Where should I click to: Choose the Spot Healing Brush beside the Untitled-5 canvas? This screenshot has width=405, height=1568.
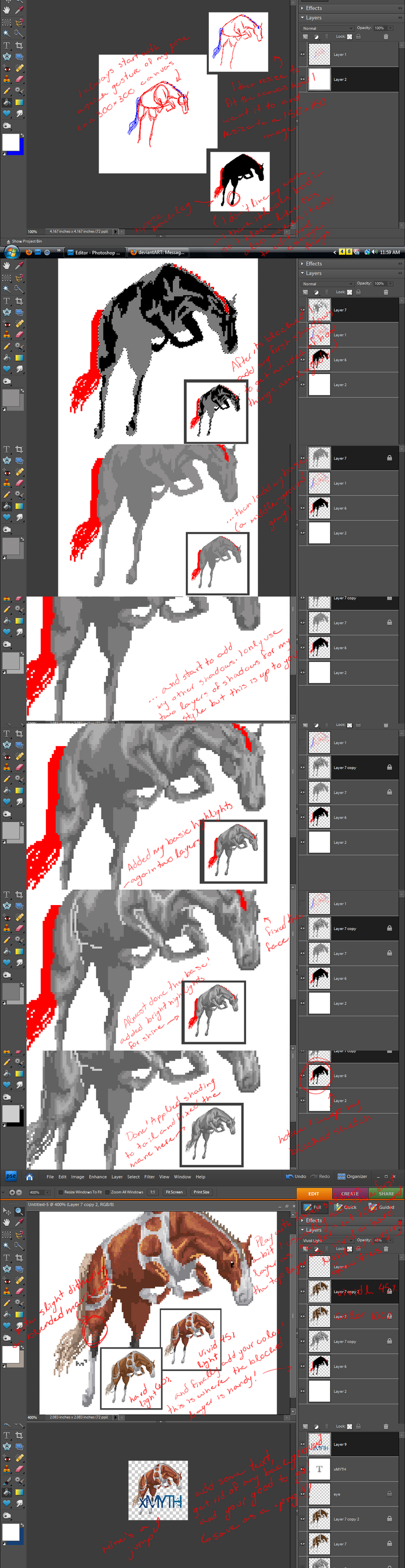(x=19, y=1280)
